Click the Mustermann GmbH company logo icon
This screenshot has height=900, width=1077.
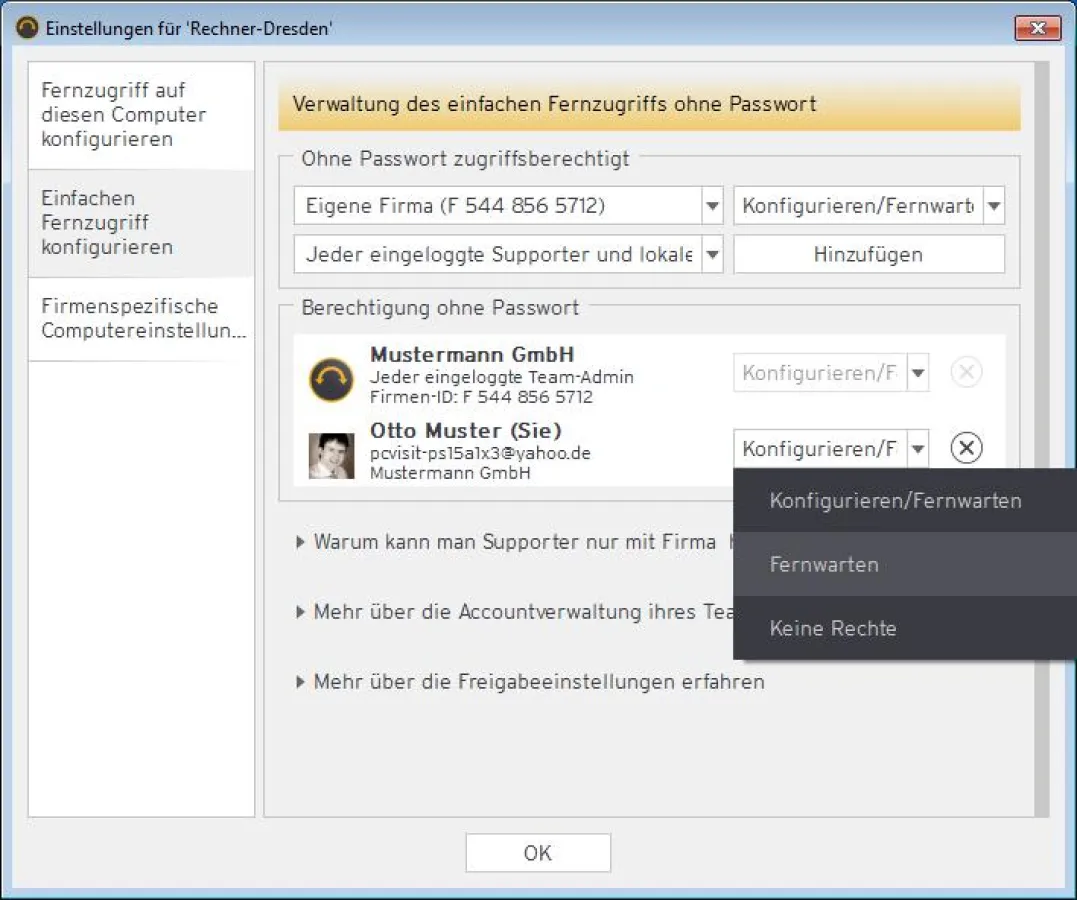(331, 379)
